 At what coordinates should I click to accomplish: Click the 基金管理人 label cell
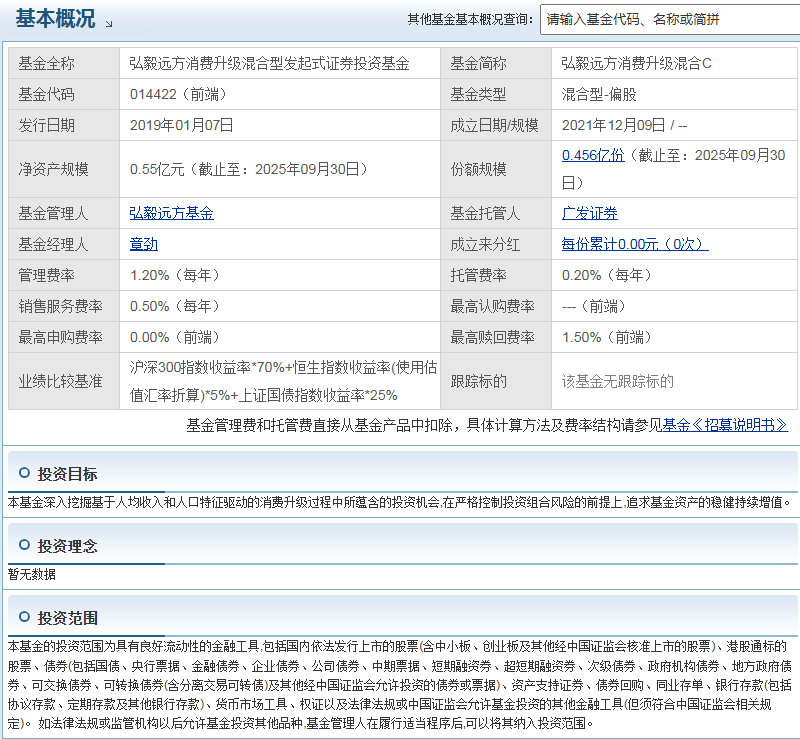click(64, 213)
